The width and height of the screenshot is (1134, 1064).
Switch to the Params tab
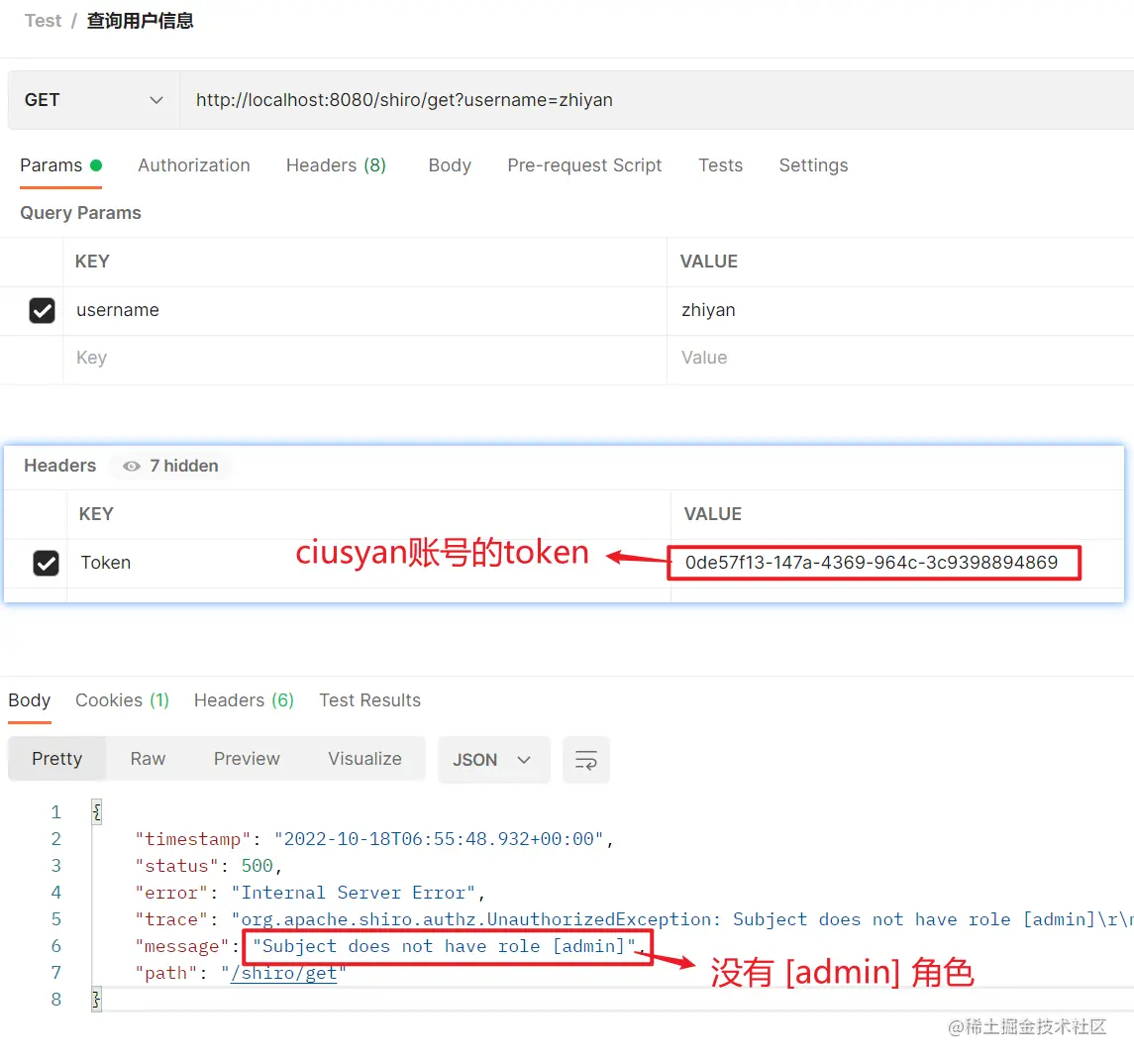pos(60,165)
